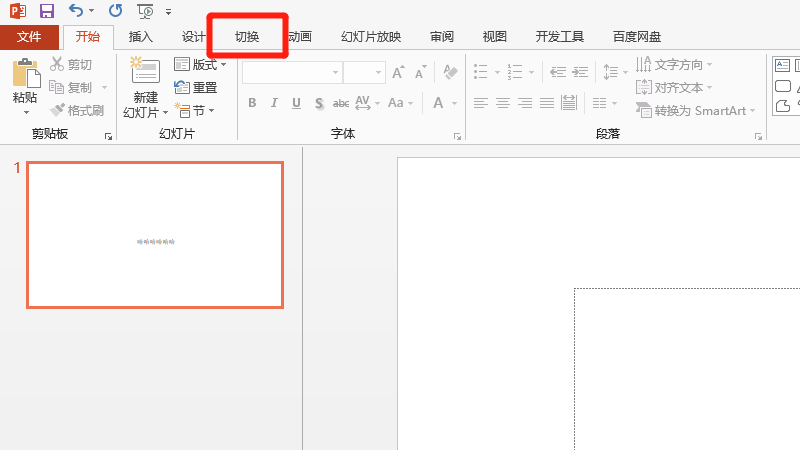Switch to the Transitions (切换) tab
This screenshot has width=800, height=450.
click(x=246, y=37)
